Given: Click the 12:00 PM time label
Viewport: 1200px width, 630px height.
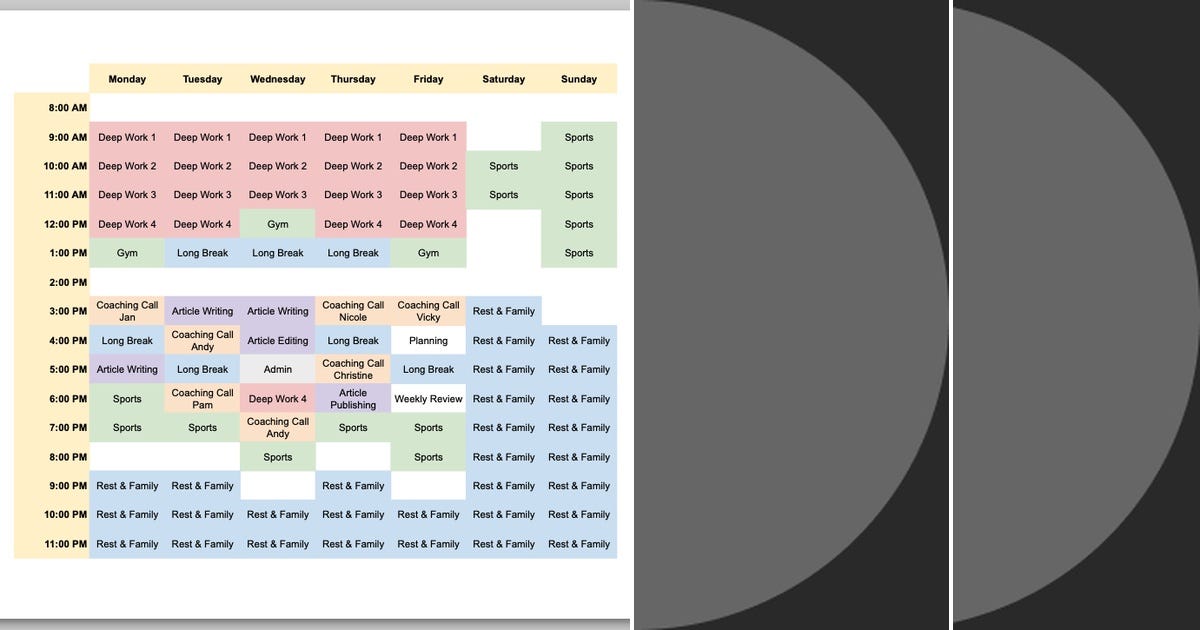Looking at the screenshot, I should pyautogui.click(x=67, y=224).
